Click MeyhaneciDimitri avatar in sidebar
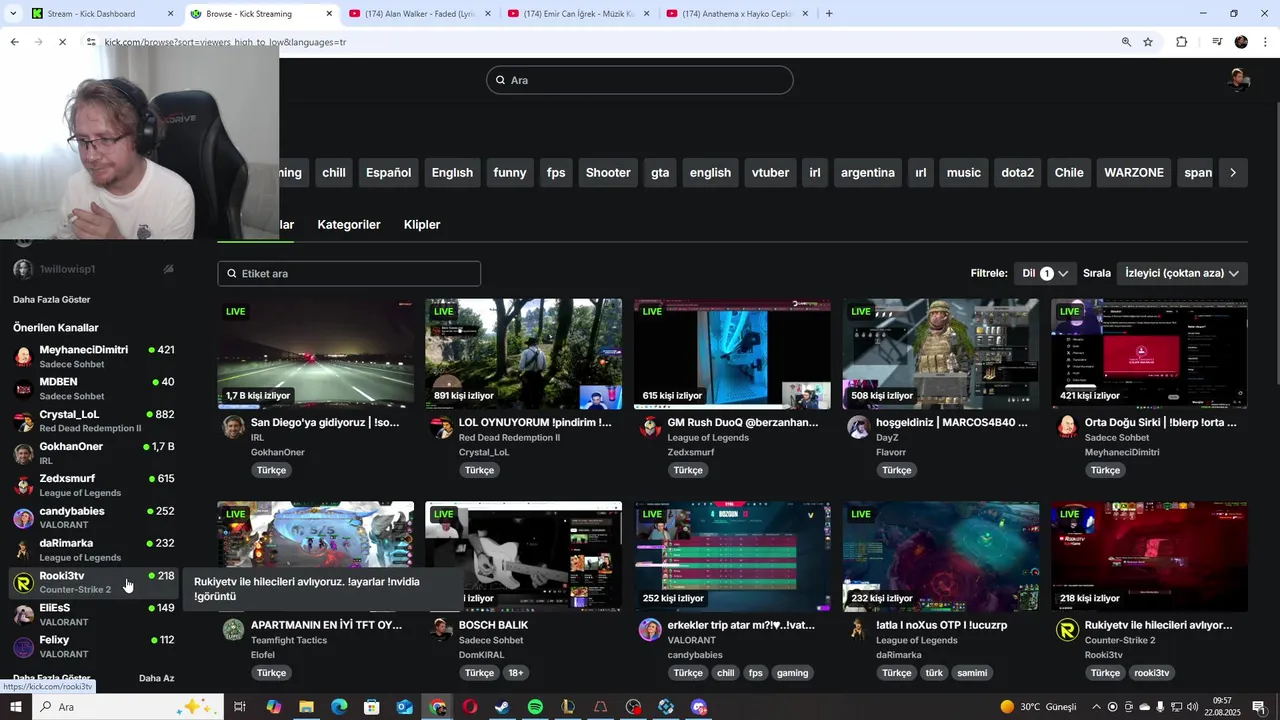 tap(23, 357)
